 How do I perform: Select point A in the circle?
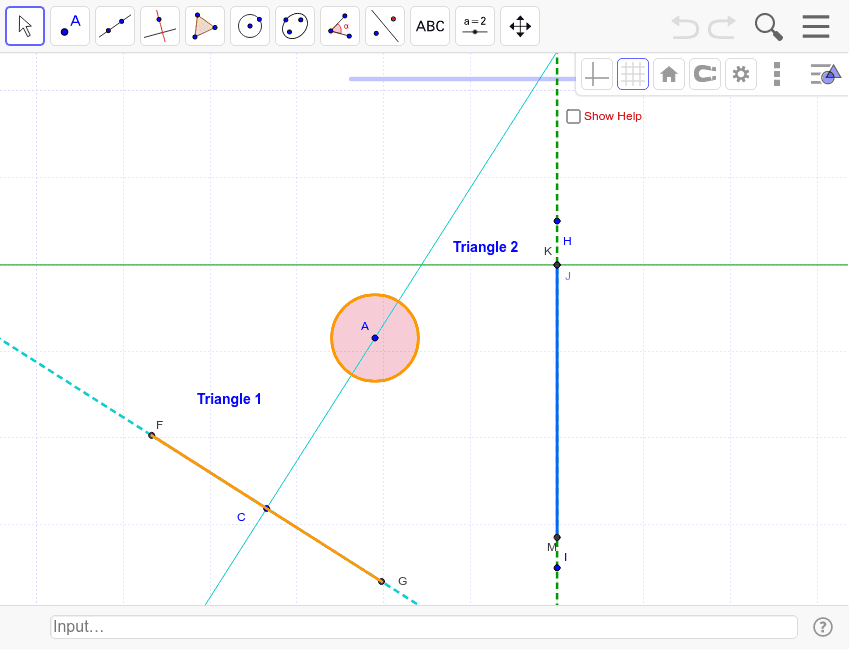coord(375,338)
